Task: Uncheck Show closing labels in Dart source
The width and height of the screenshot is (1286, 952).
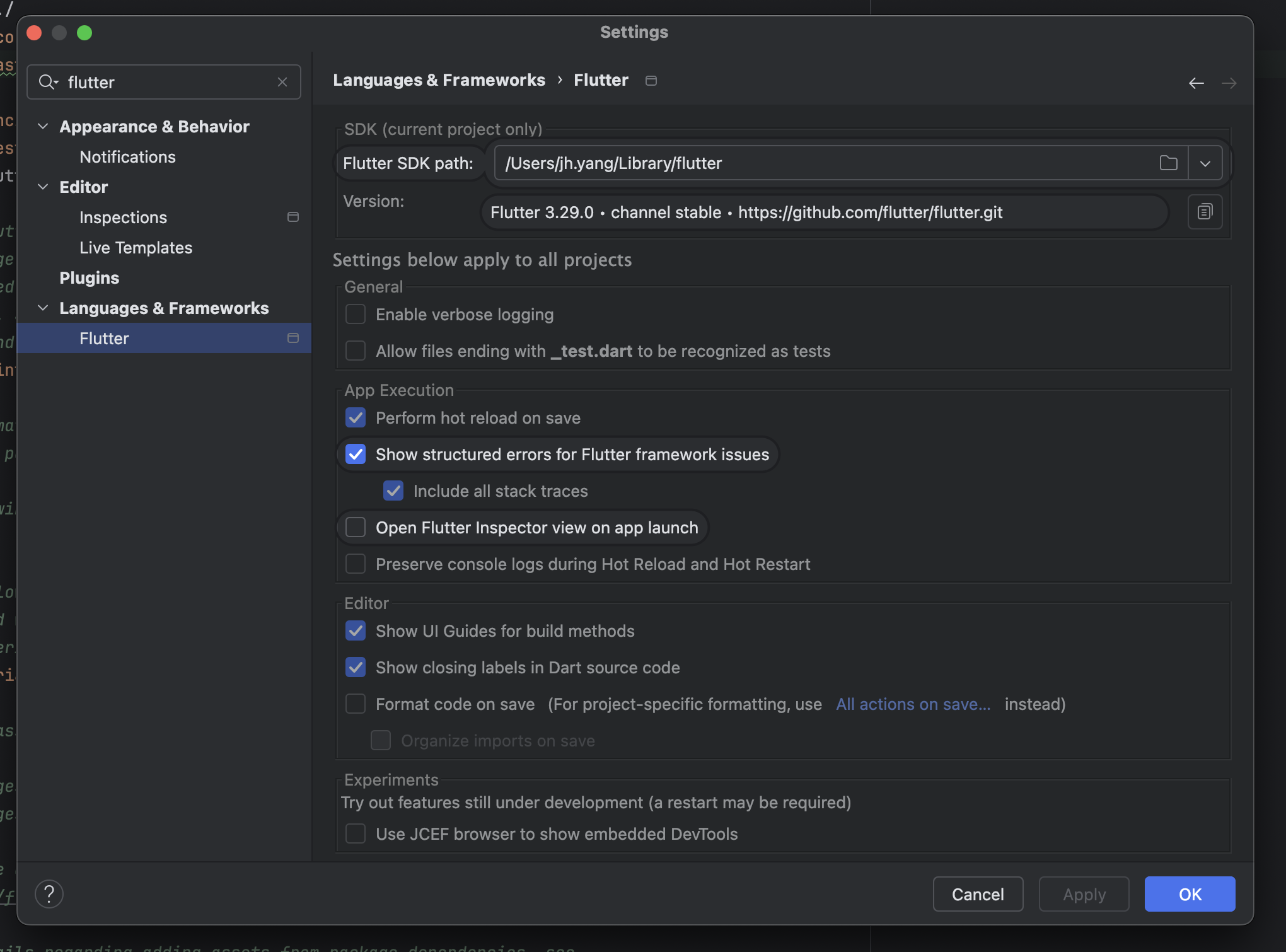Action: [x=356, y=667]
